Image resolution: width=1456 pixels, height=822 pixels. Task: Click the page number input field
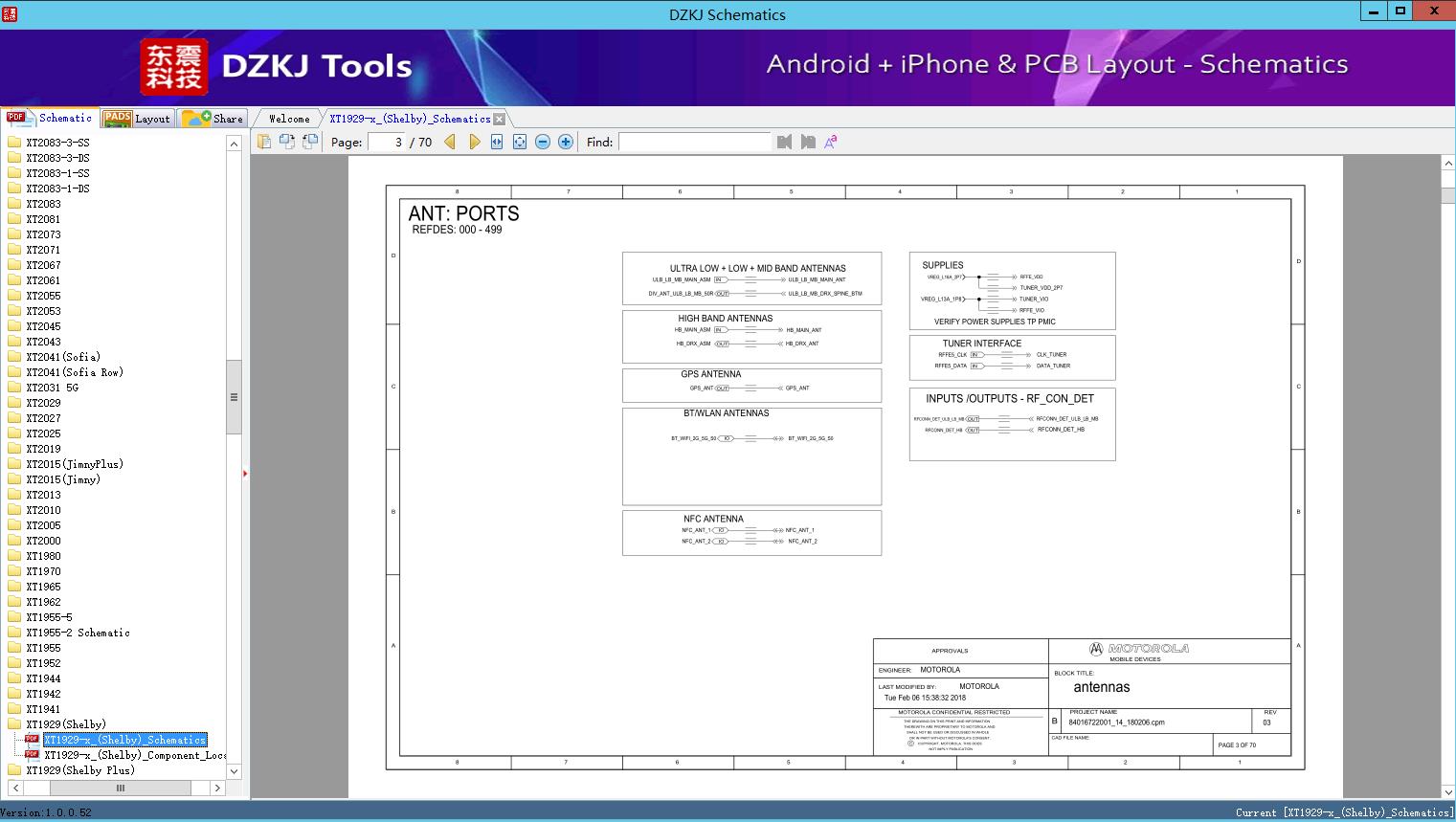tap(387, 142)
